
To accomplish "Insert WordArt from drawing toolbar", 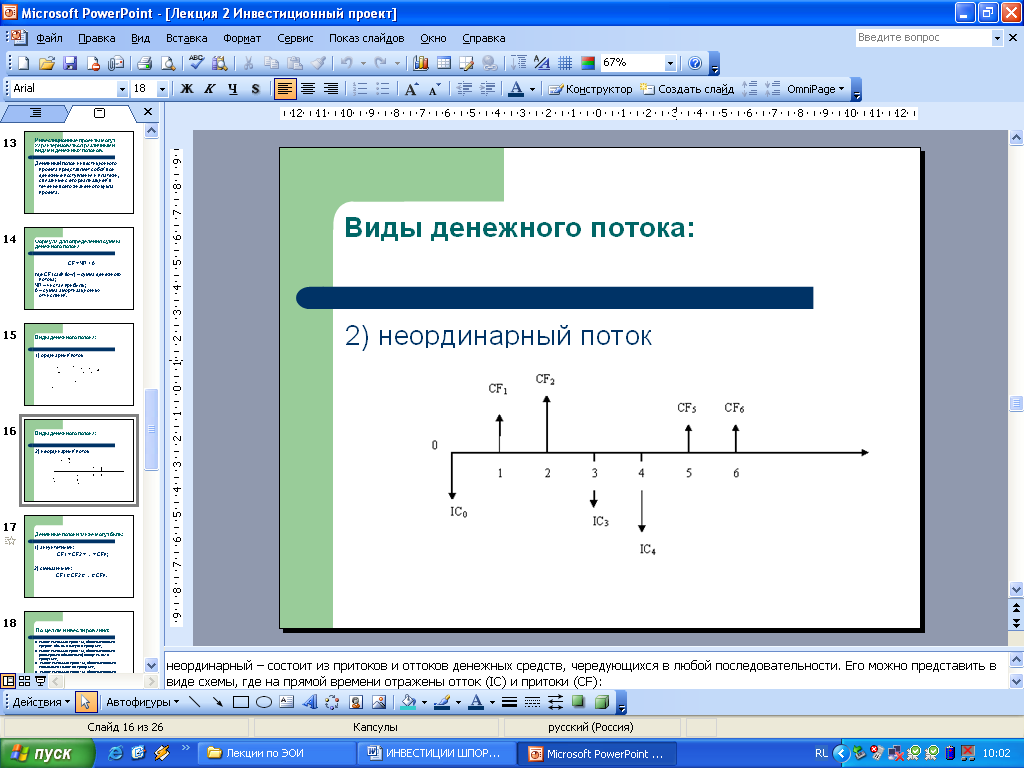I will (x=310, y=702).
